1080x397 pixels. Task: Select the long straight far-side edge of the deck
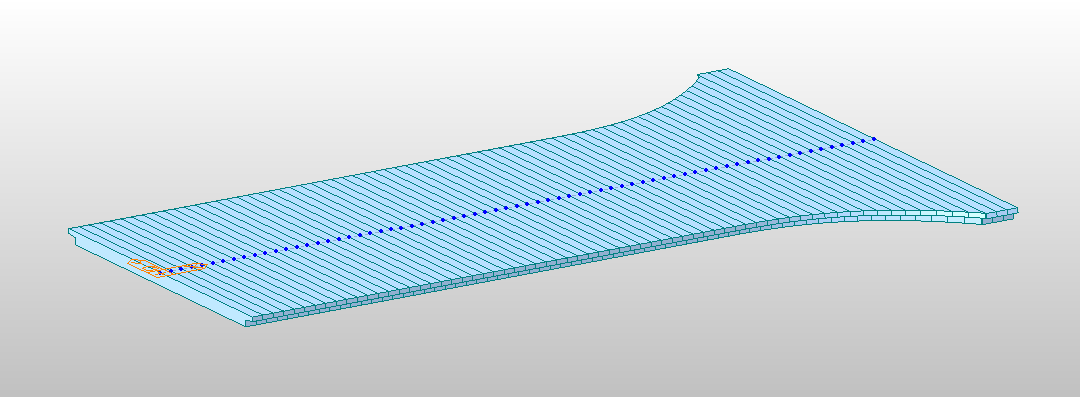(x=327, y=180)
